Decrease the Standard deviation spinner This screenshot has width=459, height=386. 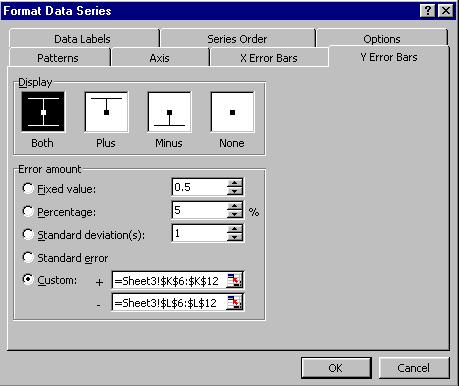(235, 237)
